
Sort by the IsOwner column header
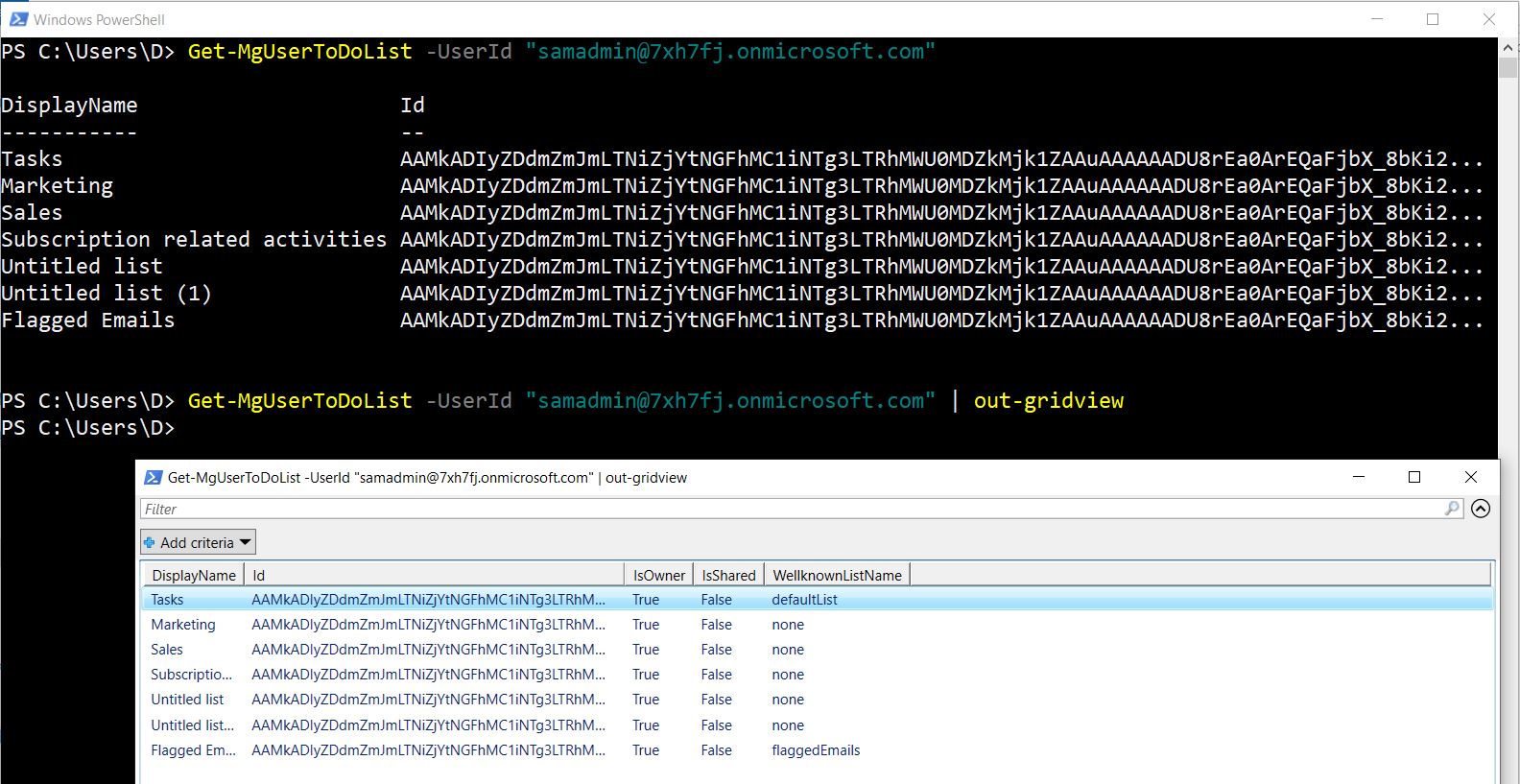click(659, 575)
